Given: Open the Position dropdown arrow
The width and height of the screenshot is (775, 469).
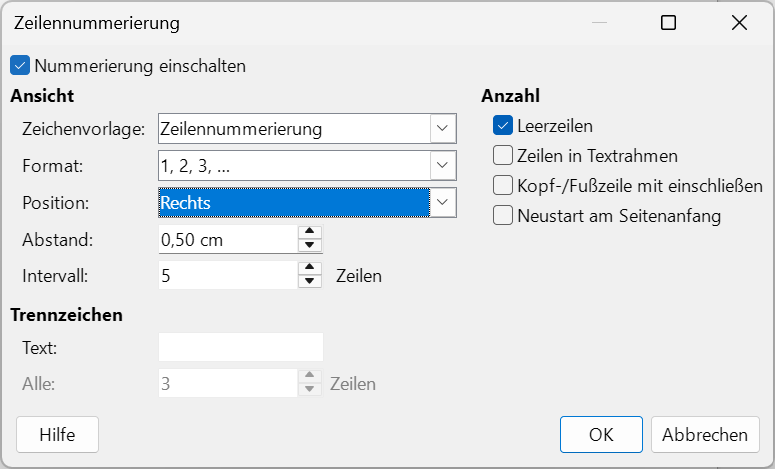Looking at the screenshot, I should pos(442,202).
